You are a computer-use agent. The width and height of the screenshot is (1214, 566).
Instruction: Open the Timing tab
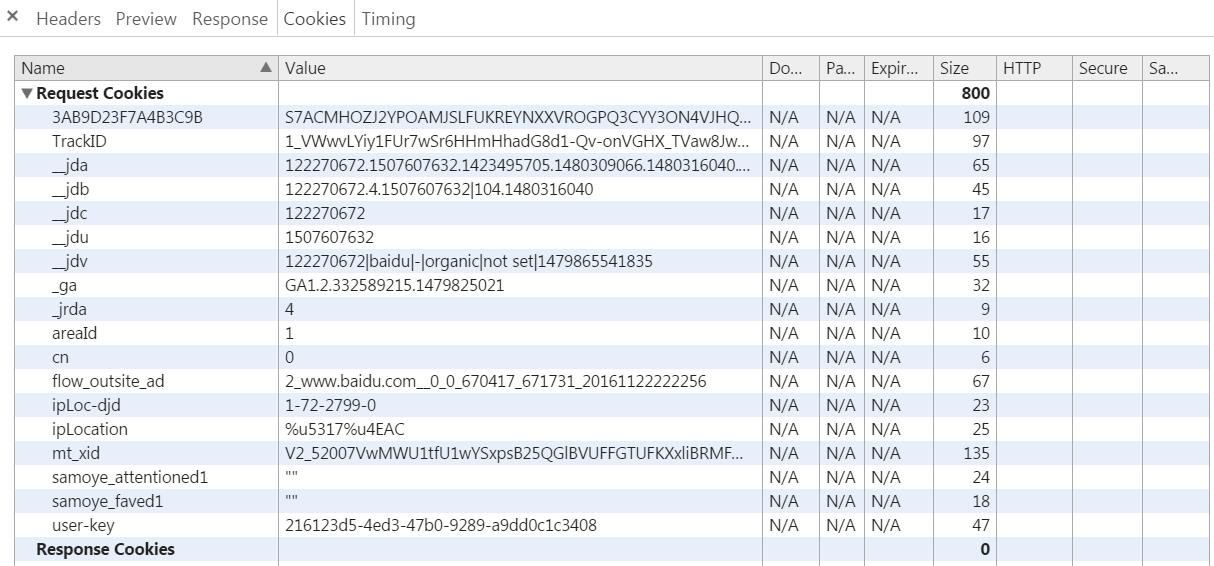[x=388, y=19]
